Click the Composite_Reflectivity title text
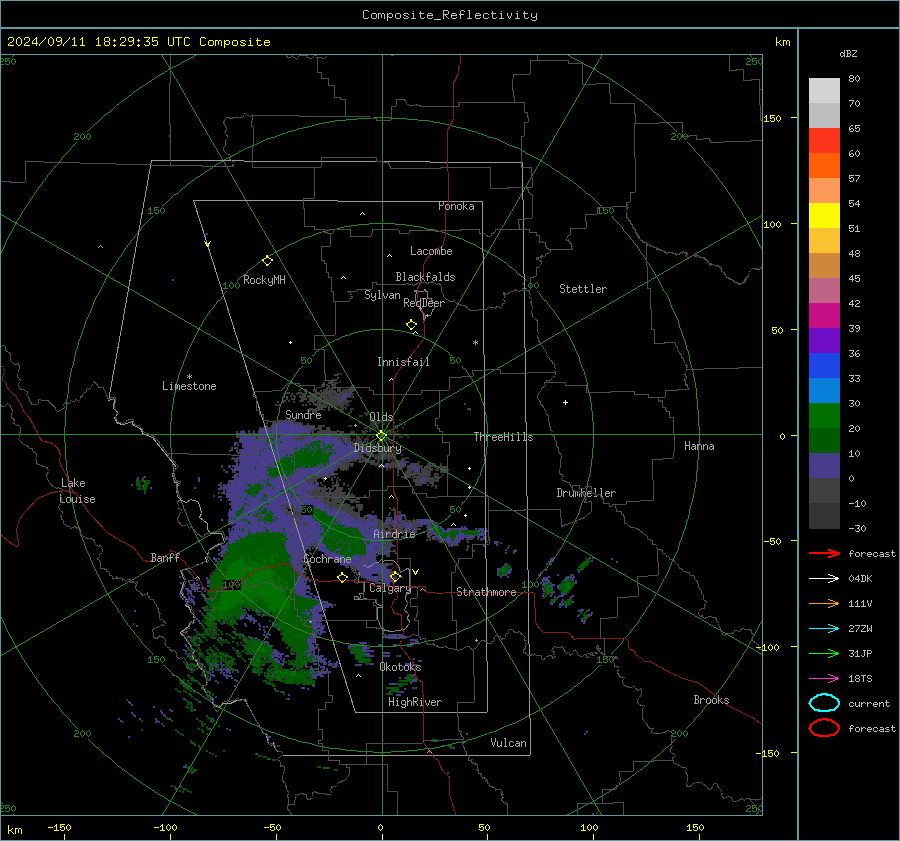Image resolution: width=900 pixels, height=841 pixels. click(x=449, y=15)
